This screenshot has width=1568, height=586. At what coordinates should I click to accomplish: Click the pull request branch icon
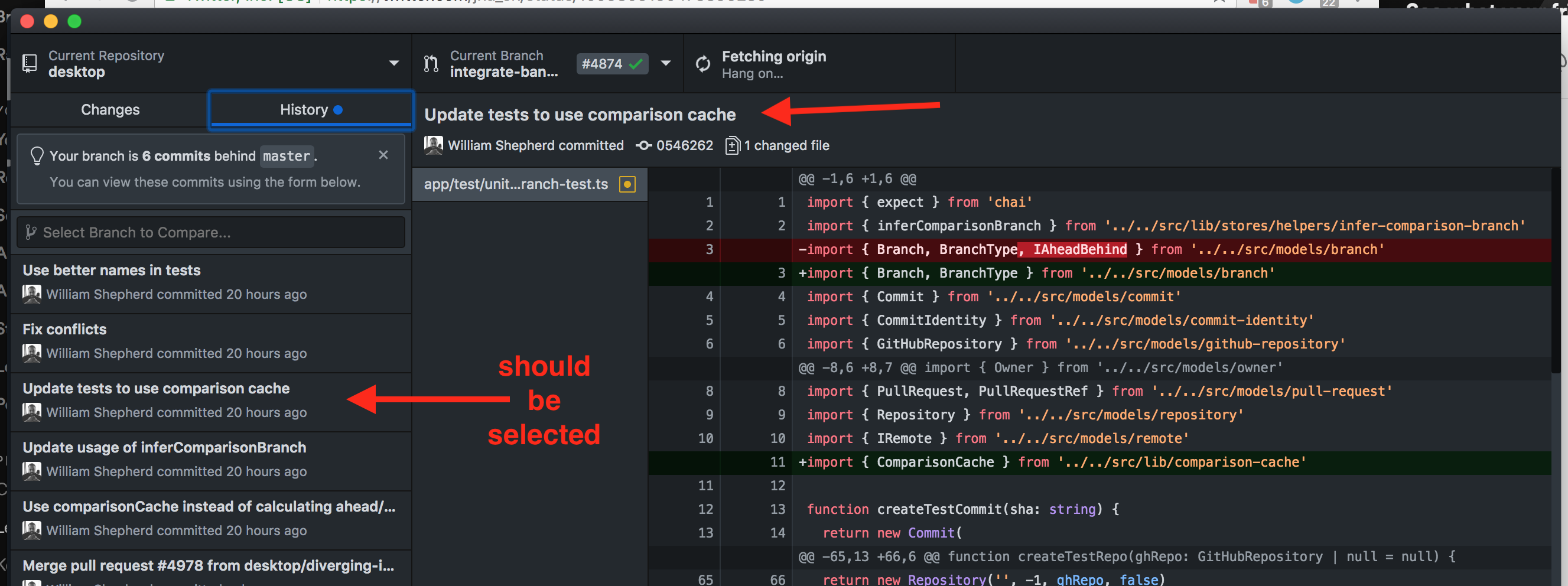pyautogui.click(x=431, y=63)
